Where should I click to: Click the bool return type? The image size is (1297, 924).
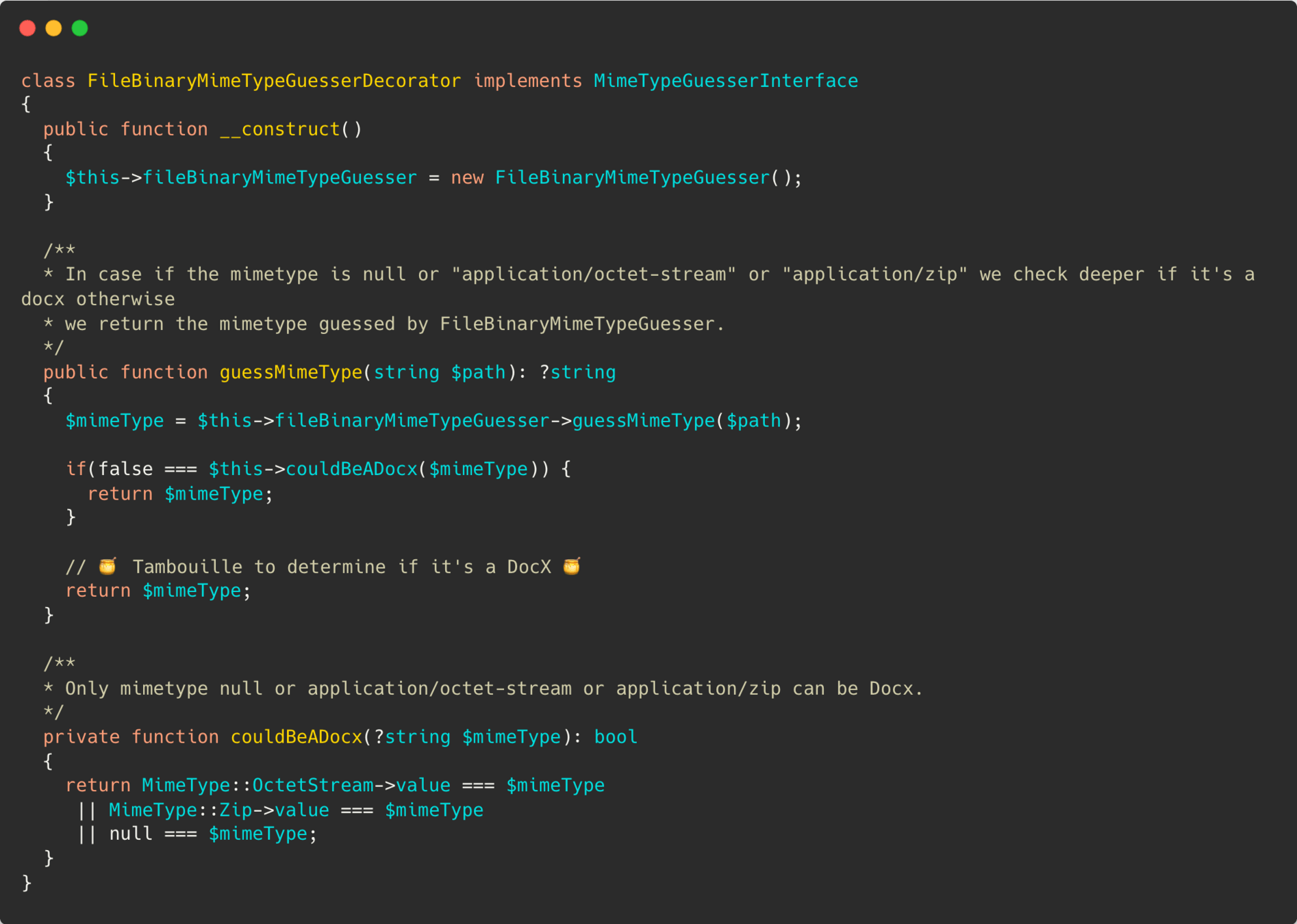tap(616, 737)
